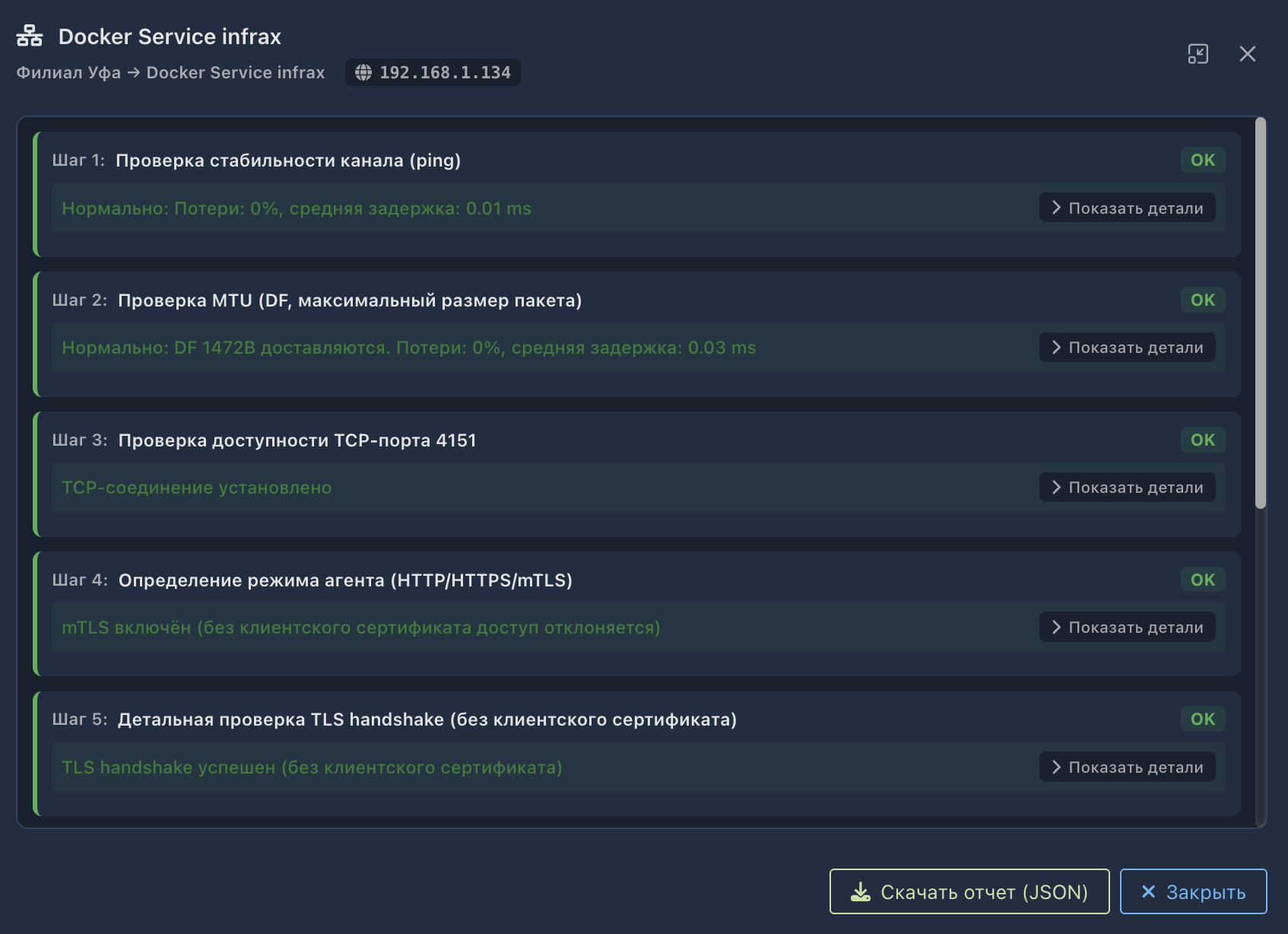Expand details for Step 1 ping check
1288x934 pixels.
1127,208
